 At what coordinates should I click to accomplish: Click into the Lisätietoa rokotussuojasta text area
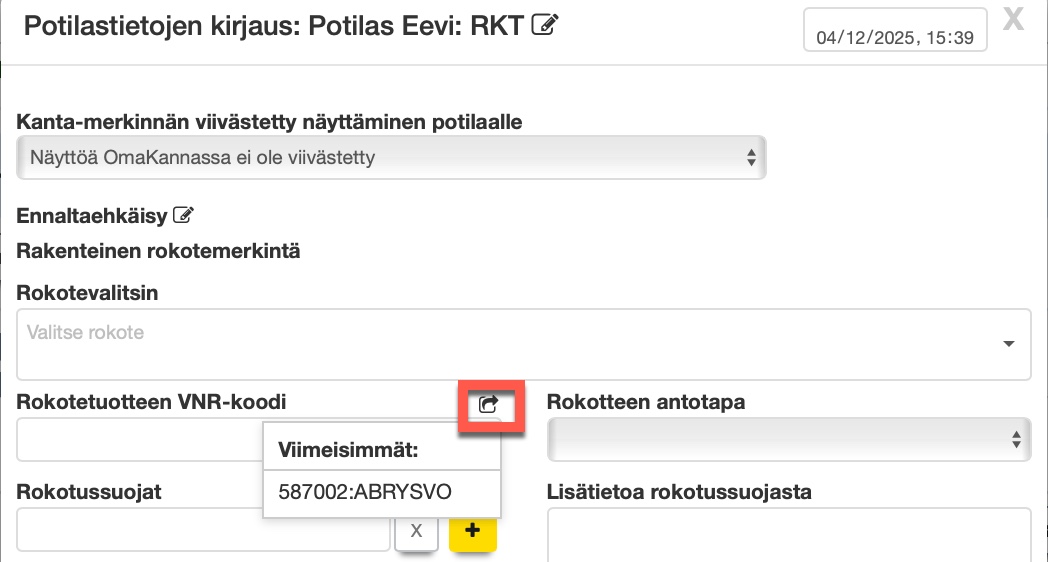pyautogui.click(x=789, y=535)
